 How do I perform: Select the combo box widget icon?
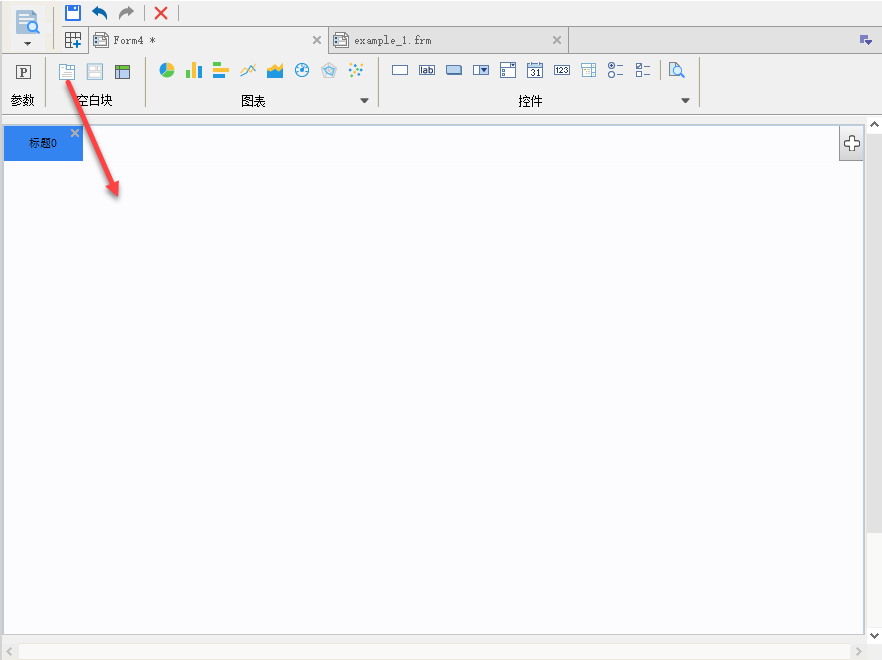pyautogui.click(x=481, y=70)
